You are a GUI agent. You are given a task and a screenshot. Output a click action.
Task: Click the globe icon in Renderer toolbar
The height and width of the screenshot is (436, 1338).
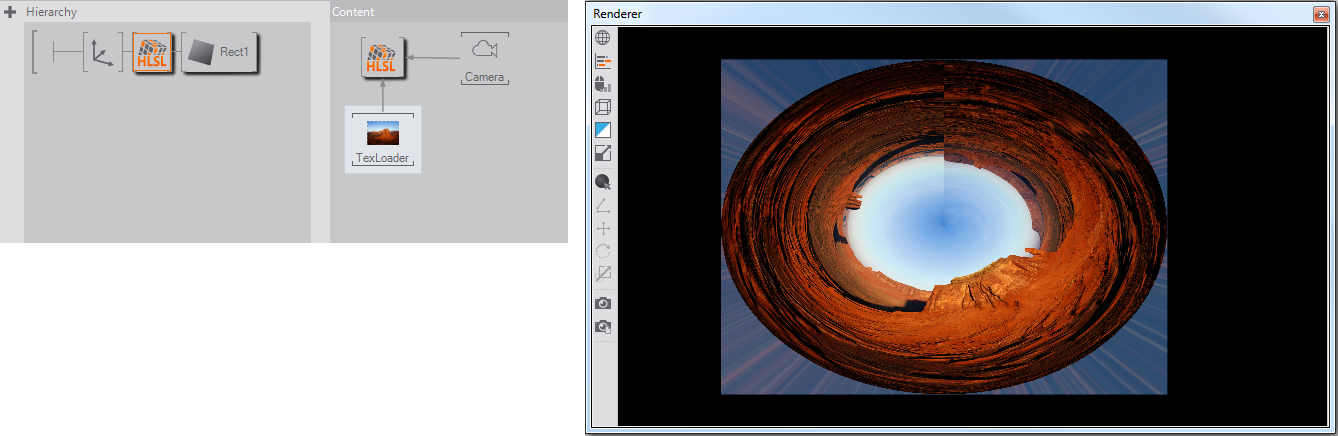click(x=603, y=38)
